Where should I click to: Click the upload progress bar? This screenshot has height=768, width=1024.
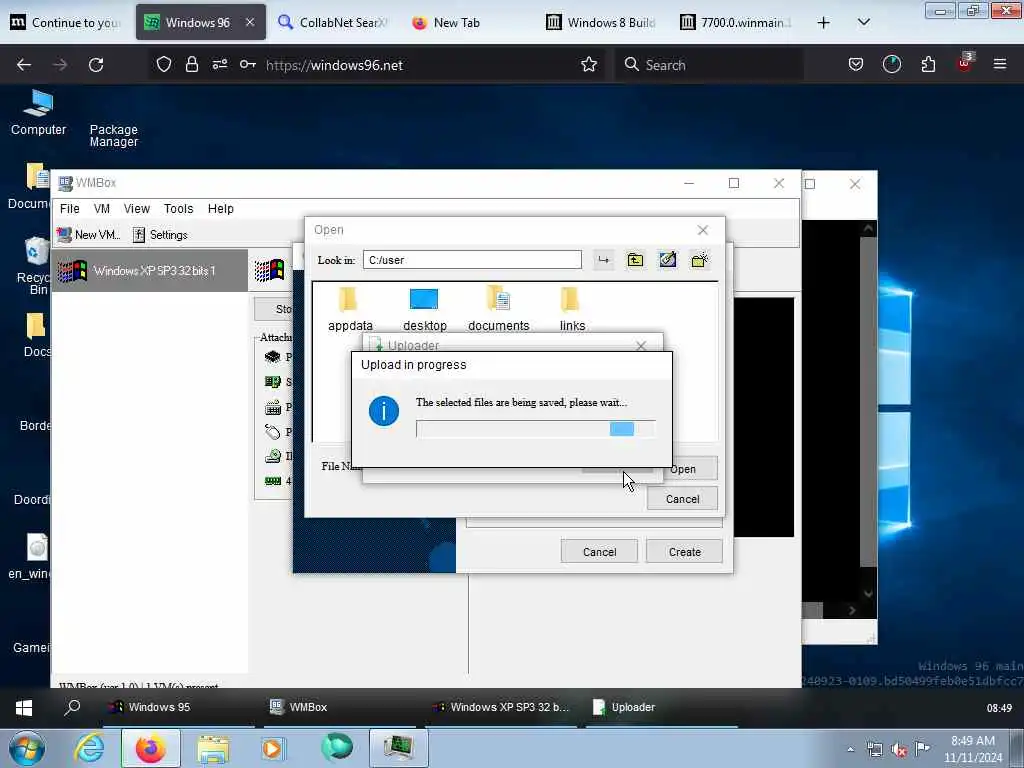coord(536,429)
